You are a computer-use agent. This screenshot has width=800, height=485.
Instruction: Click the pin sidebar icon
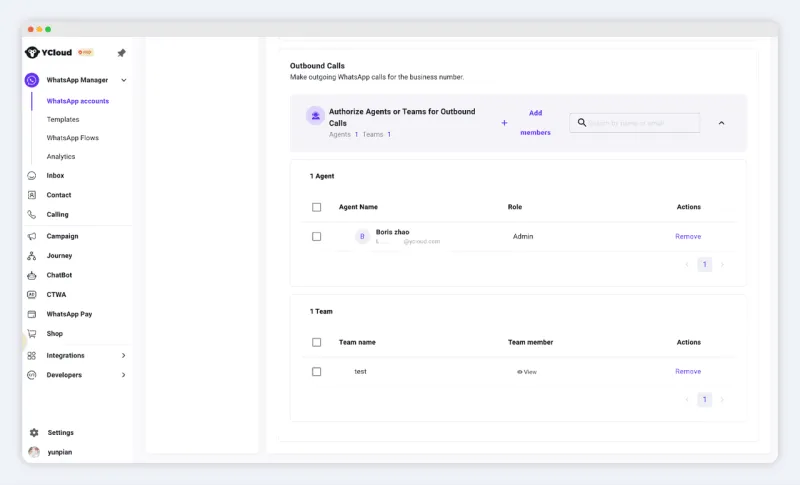click(121, 53)
